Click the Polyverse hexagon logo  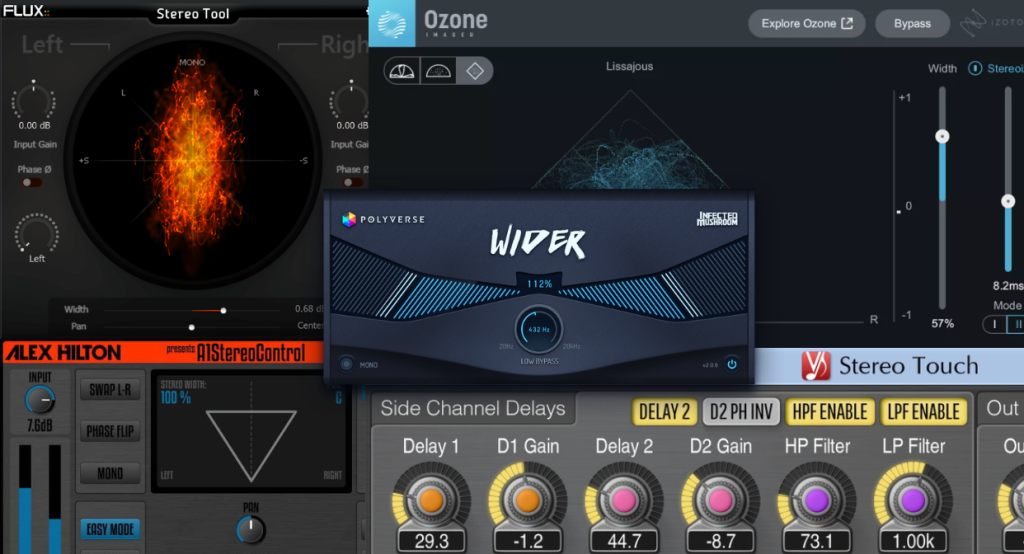pos(349,220)
